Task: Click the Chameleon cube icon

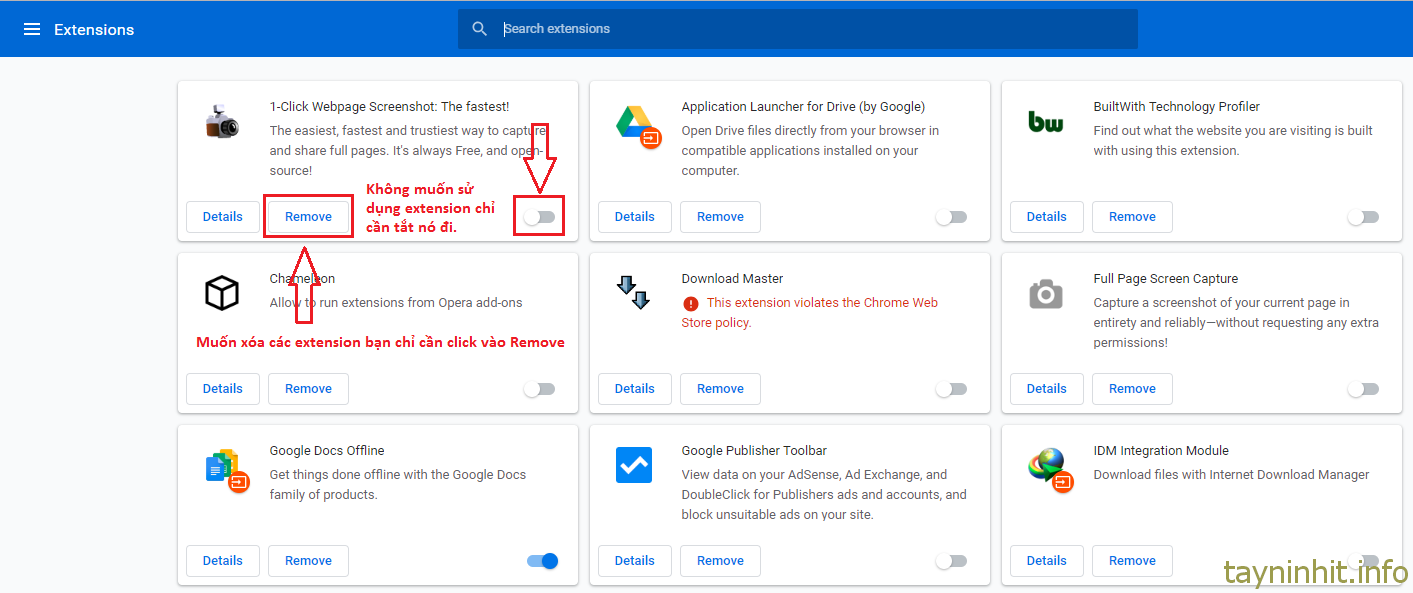Action: click(222, 293)
